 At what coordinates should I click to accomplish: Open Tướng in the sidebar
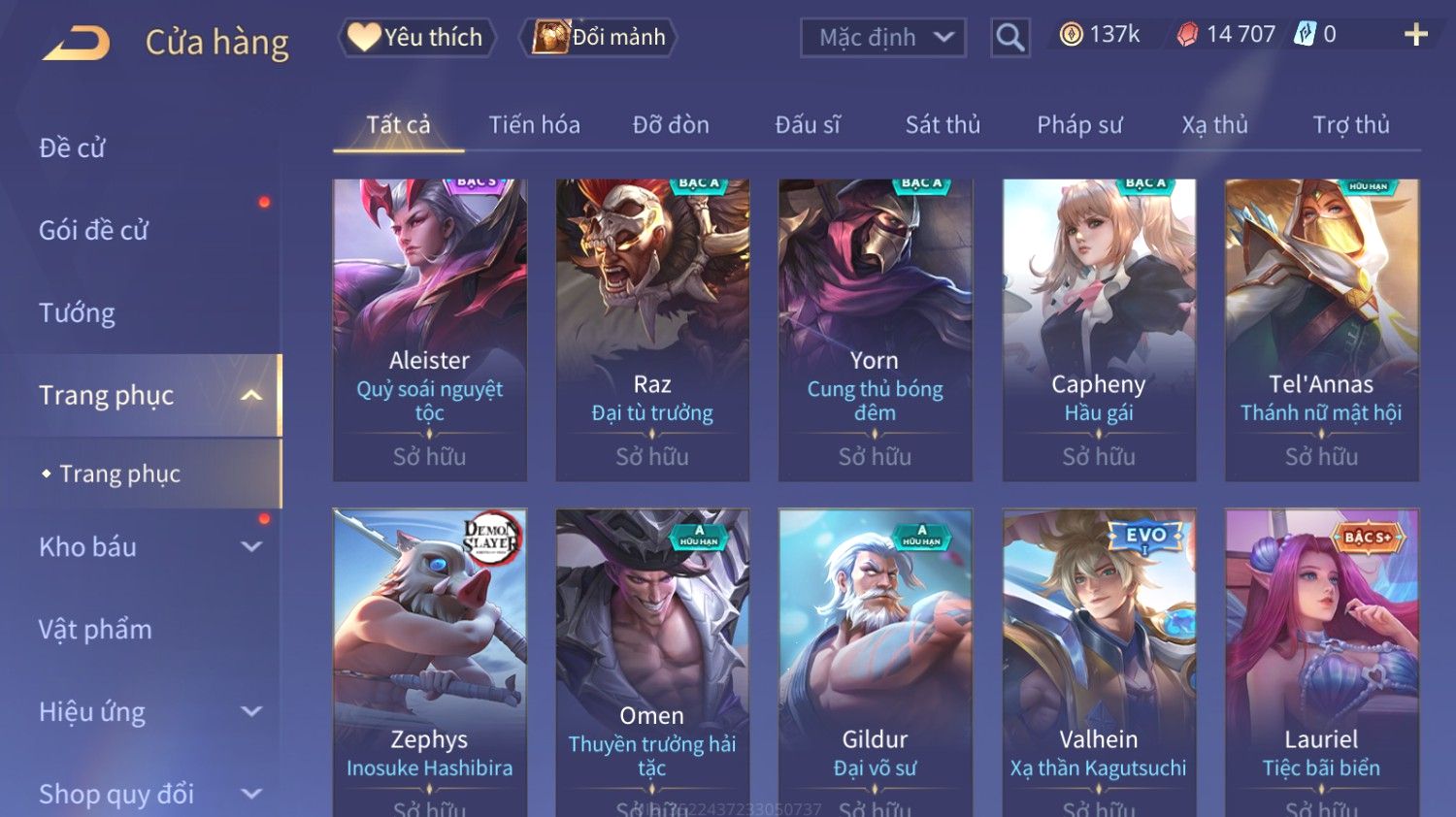click(77, 312)
